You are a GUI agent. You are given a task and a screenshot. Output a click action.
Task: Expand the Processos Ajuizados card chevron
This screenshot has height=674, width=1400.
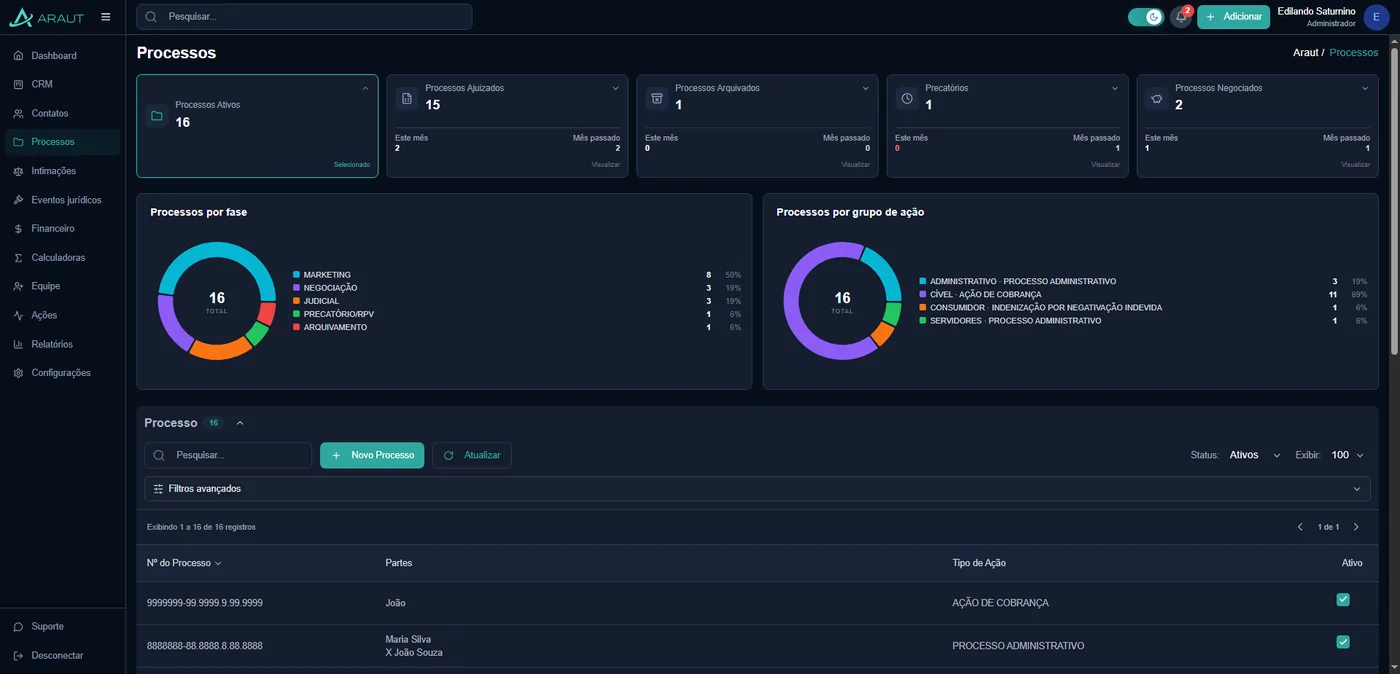615,88
